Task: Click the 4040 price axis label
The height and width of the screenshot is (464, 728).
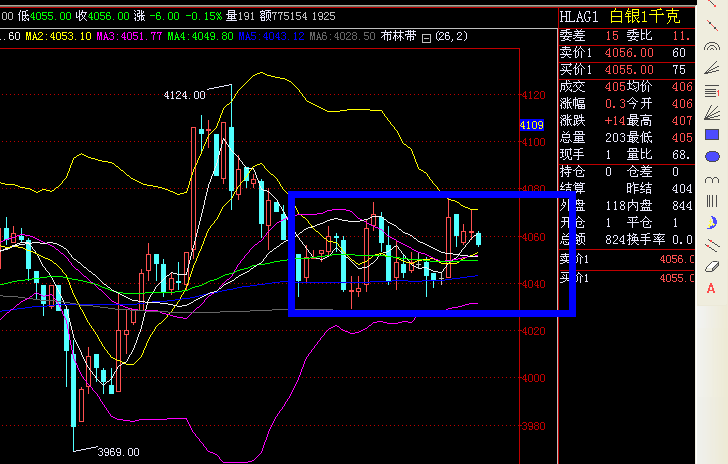Action: click(533, 284)
